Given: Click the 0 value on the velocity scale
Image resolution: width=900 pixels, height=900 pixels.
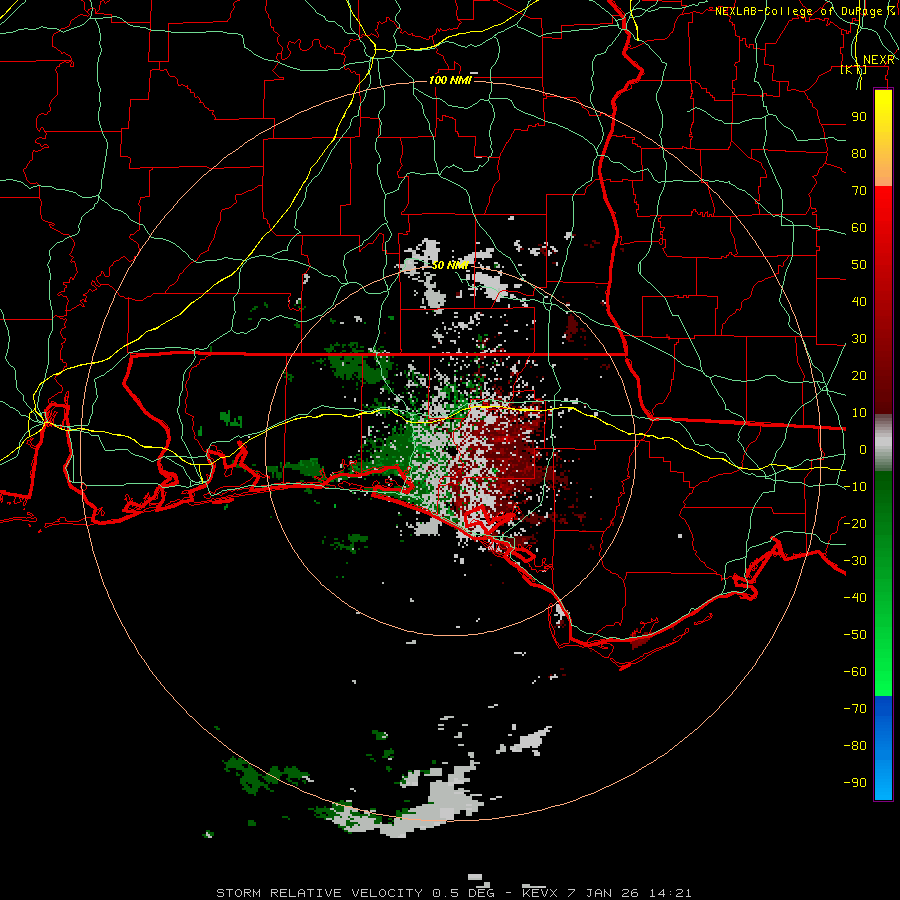Looking at the screenshot, I should [863, 450].
